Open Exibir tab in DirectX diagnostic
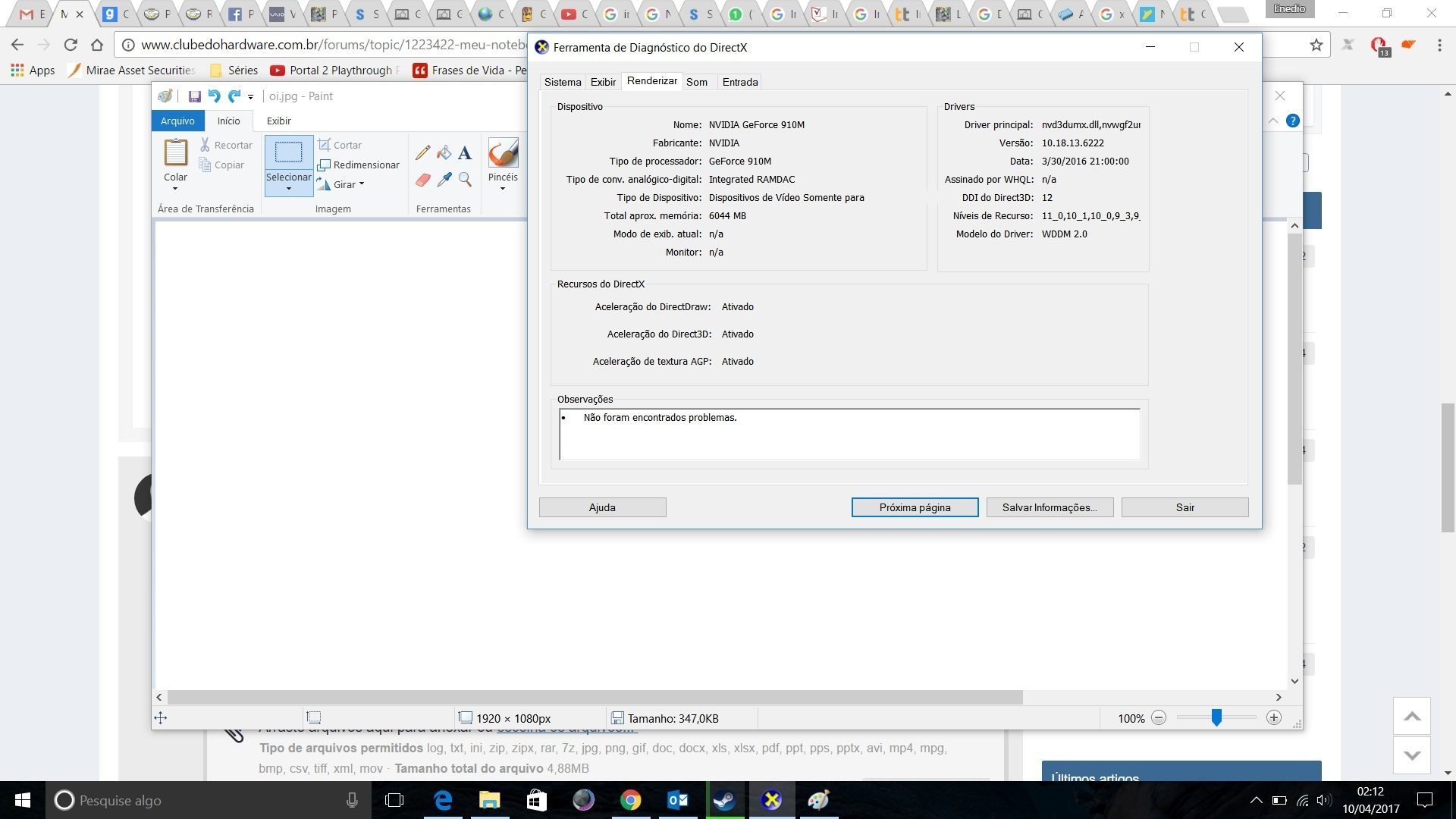1456x819 pixels. (x=603, y=82)
